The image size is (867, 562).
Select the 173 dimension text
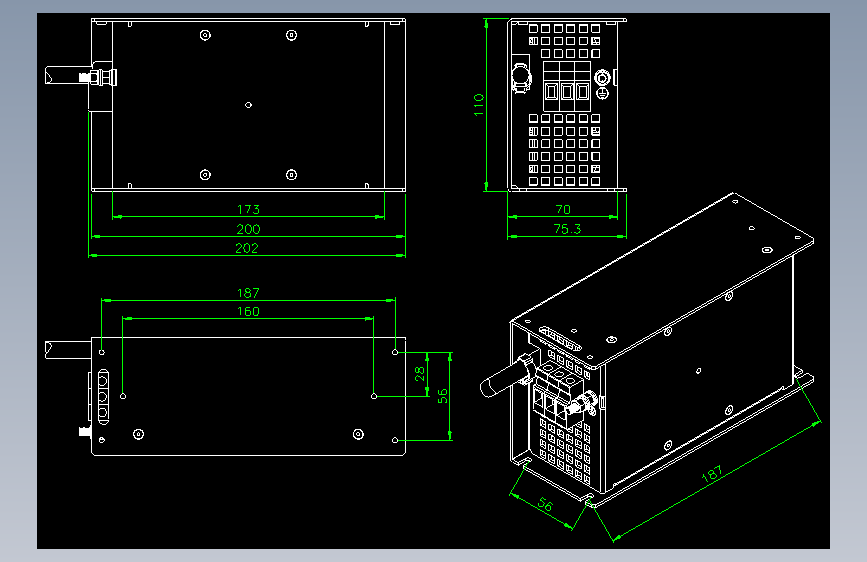click(248, 210)
